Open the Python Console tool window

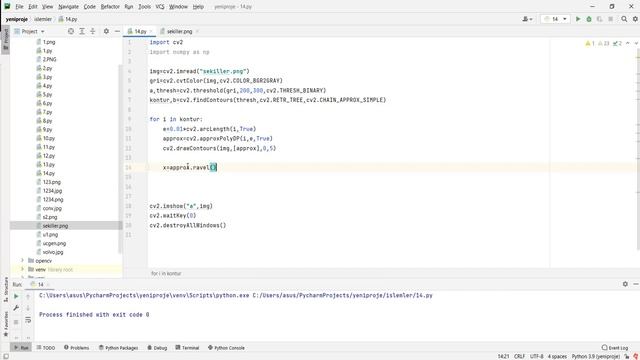coord(226,348)
